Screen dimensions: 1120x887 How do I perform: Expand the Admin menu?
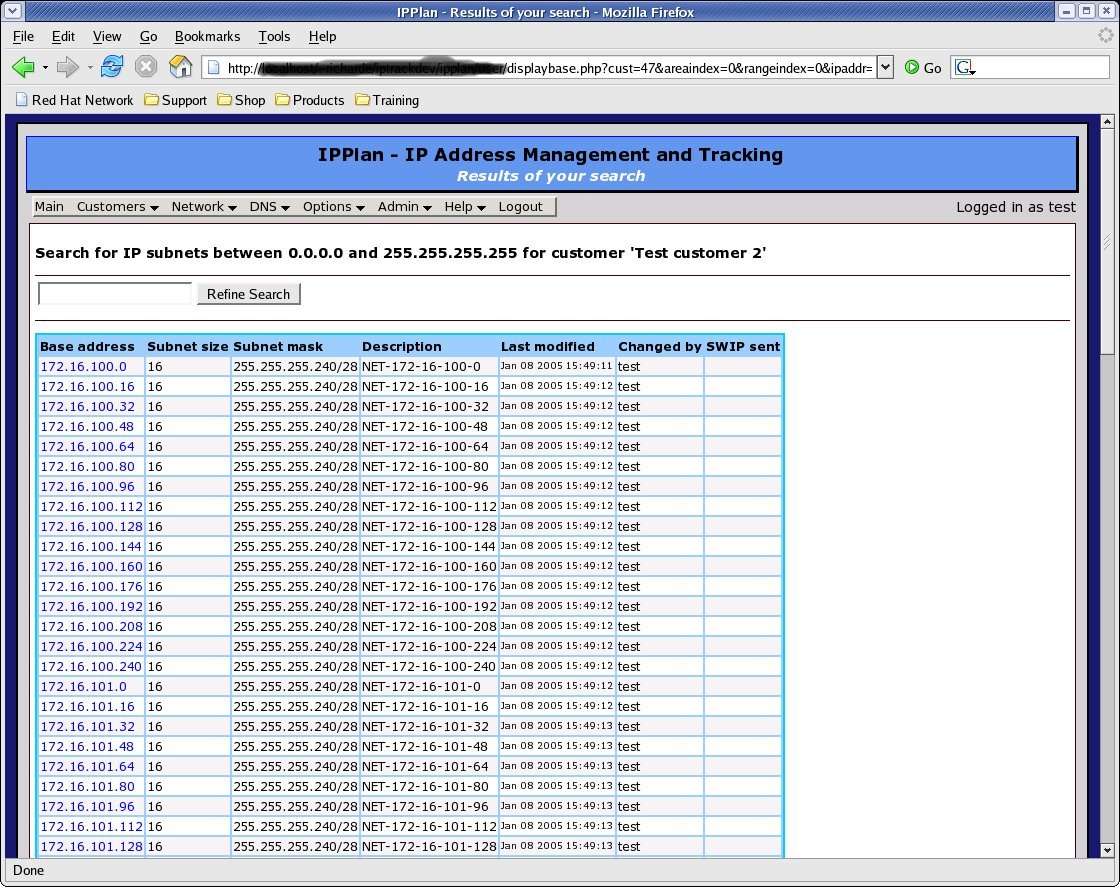(399, 207)
